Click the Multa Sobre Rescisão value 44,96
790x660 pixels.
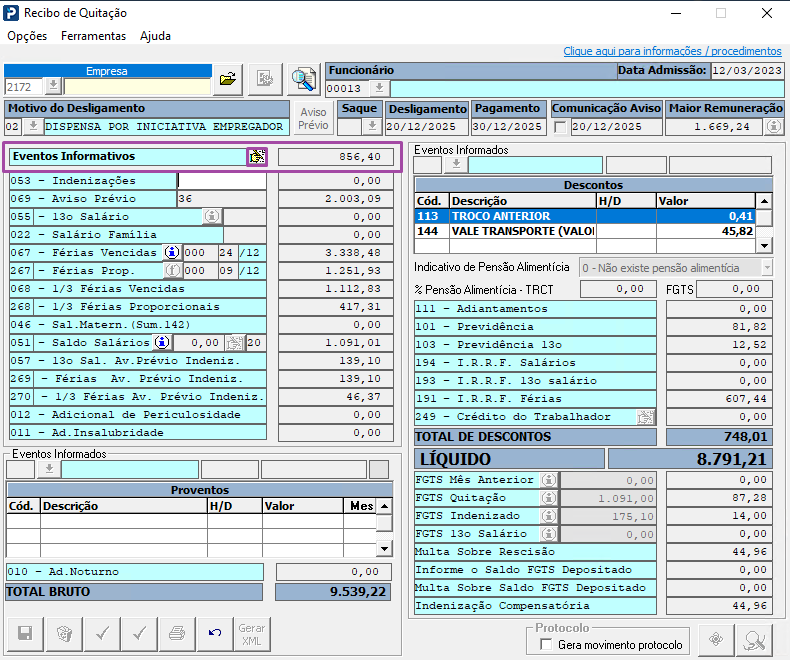coord(719,552)
